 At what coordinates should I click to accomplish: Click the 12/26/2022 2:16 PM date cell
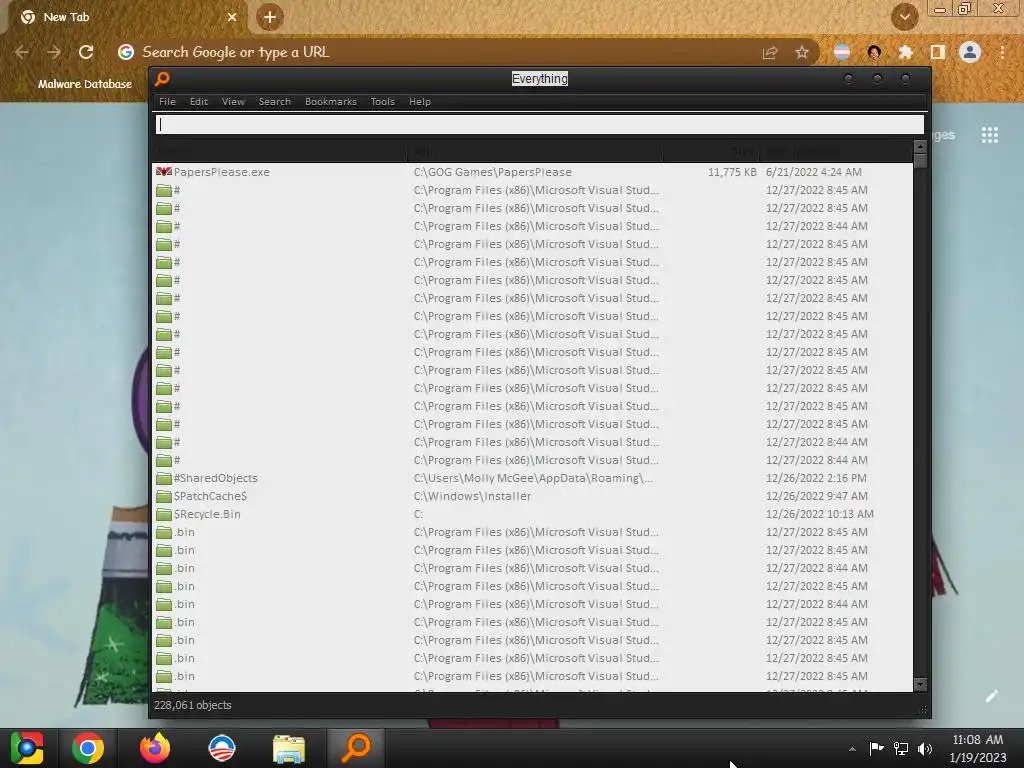click(x=816, y=478)
